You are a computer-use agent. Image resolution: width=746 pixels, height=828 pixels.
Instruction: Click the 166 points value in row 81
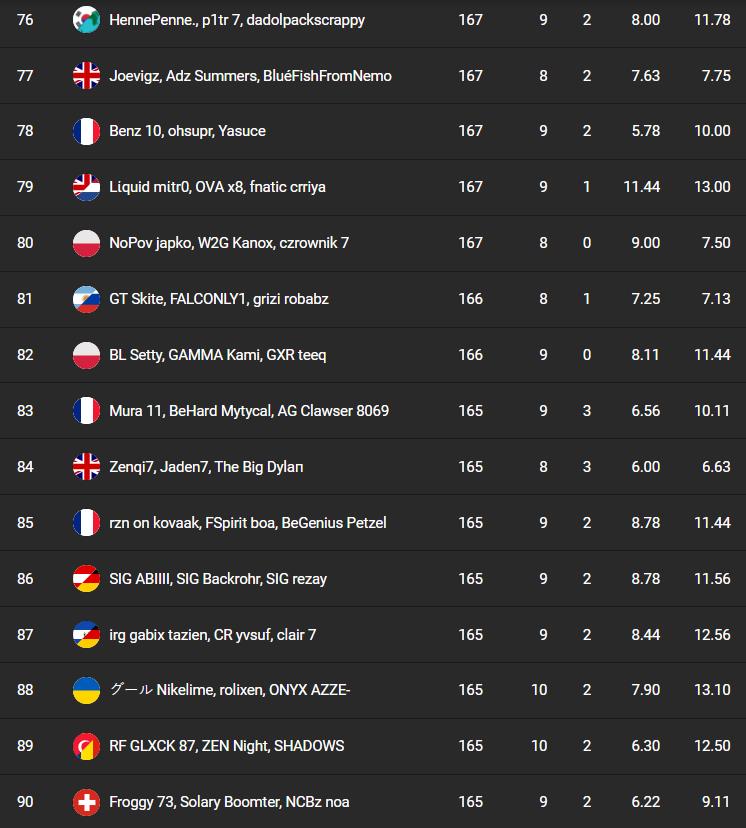click(x=470, y=299)
